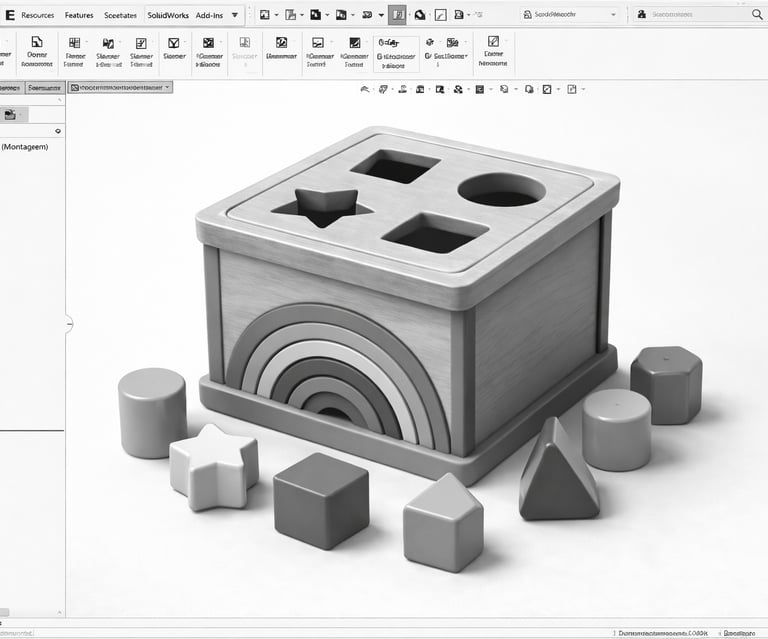
Task: Click the second heads-up view toolbar icon
Action: (x=384, y=89)
